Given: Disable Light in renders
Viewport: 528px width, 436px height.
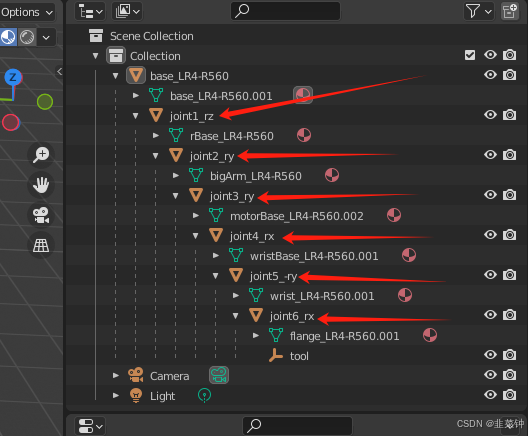Looking at the screenshot, I should (x=509, y=395).
